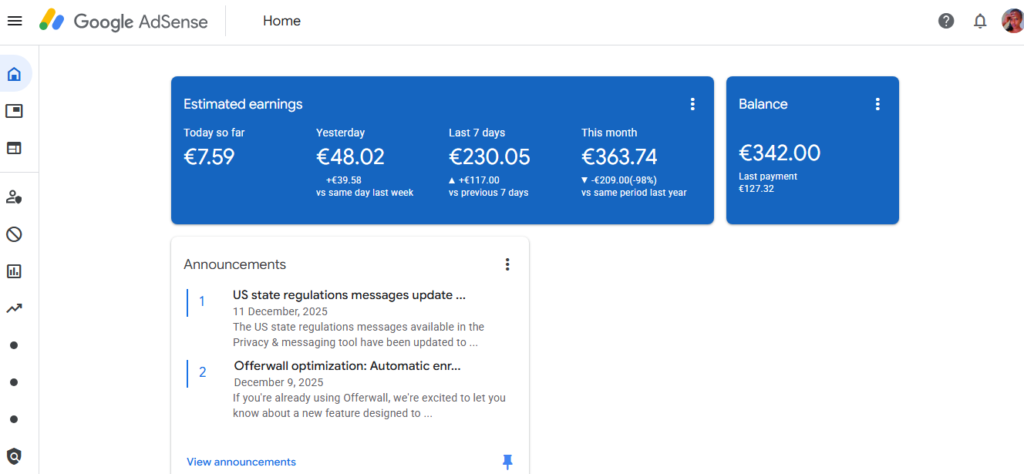
Task: Open the hamburger main menu
Action: pyautogui.click(x=14, y=21)
